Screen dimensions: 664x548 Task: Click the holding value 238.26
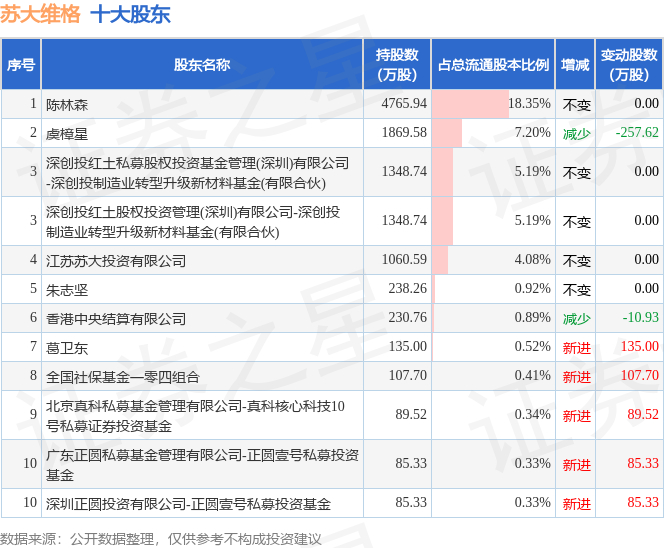(x=408, y=289)
